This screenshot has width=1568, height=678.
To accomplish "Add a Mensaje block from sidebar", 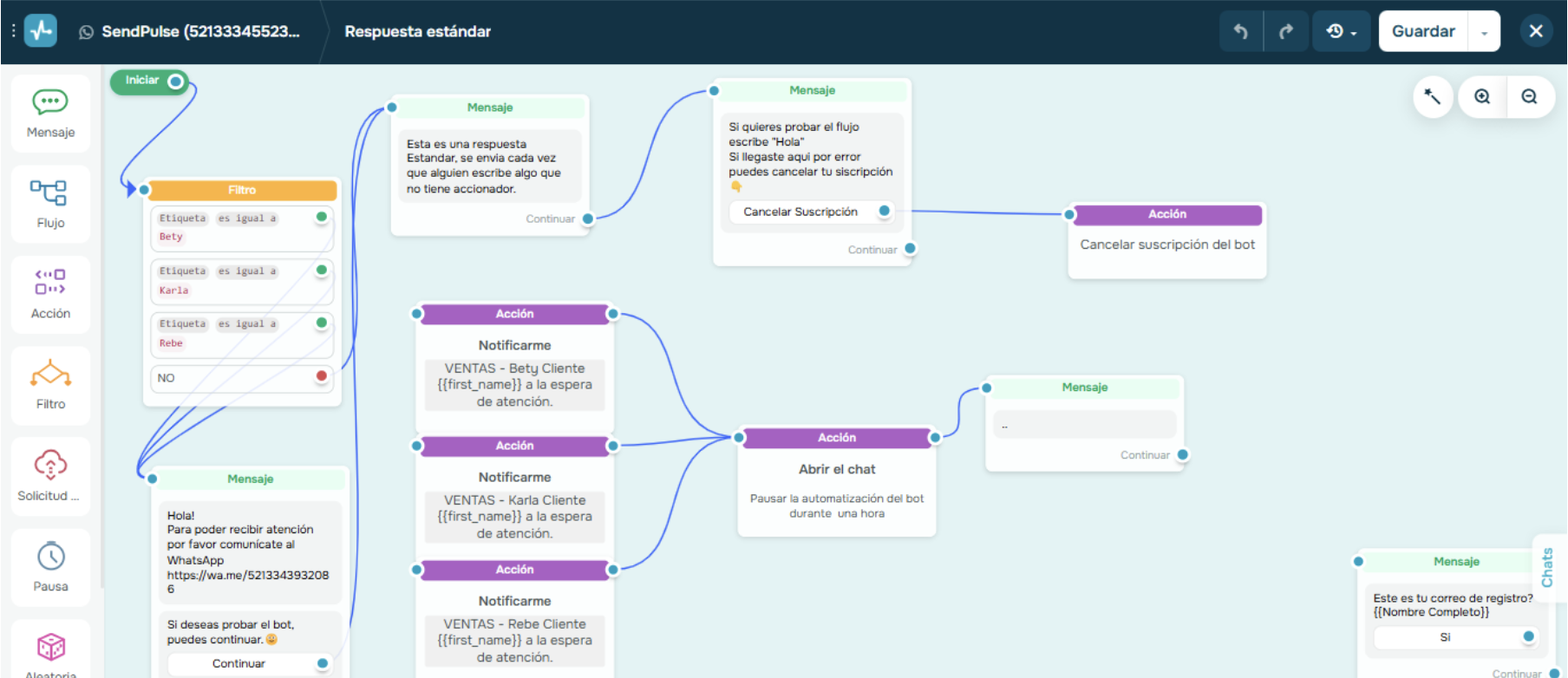I will pyautogui.click(x=50, y=114).
